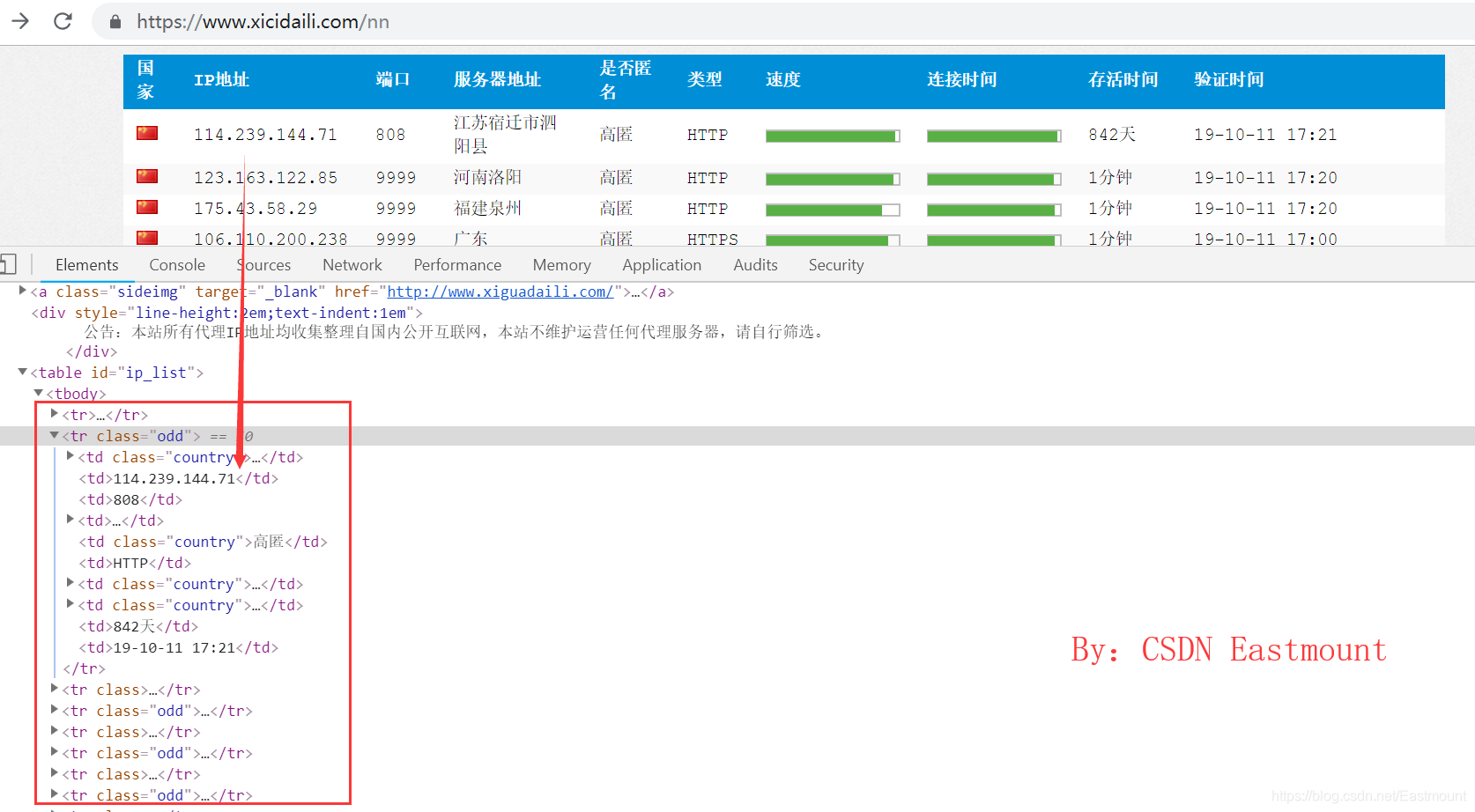Image resolution: width=1475 pixels, height=812 pixels.
Task: Switch to the Application tab
Action: [x=662, y=265]
